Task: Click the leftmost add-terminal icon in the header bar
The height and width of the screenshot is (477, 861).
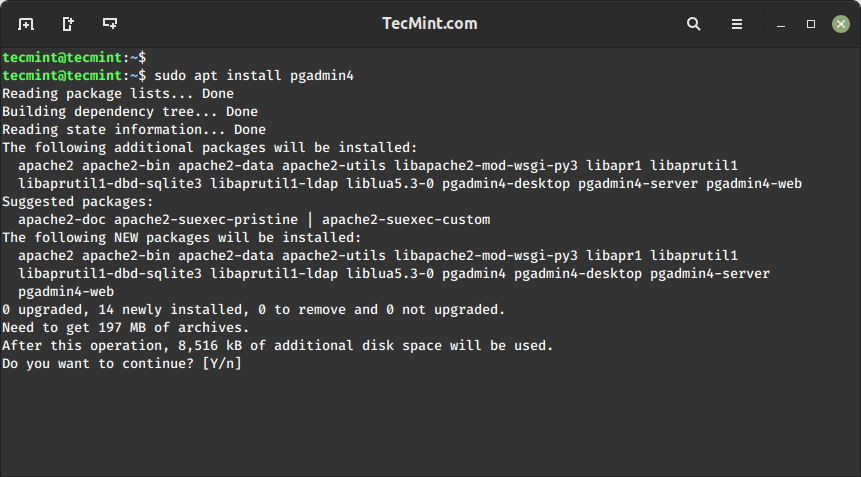Action: point(26,23)
